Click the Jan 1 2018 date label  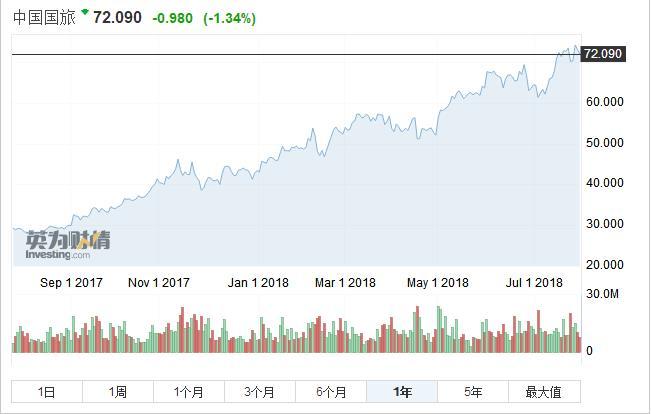[x=258, y=283]
